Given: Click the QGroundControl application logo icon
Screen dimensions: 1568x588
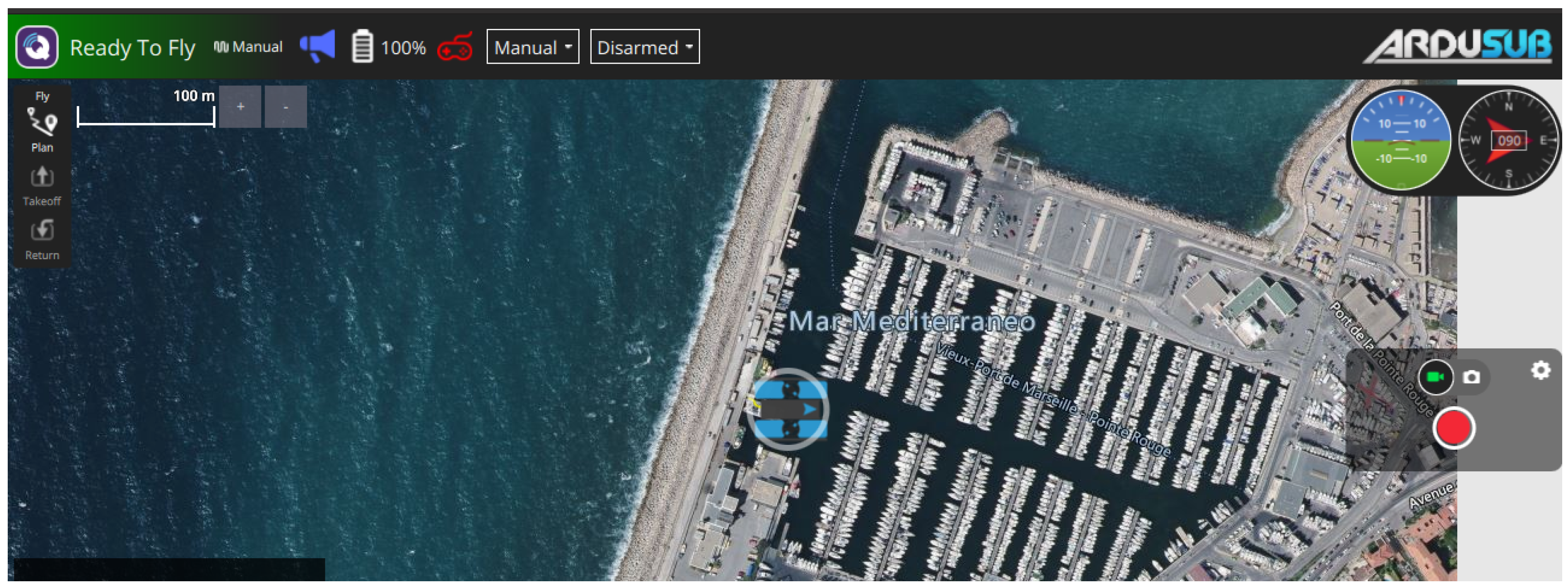Looking at the screenshot, I should coord(37,47).
